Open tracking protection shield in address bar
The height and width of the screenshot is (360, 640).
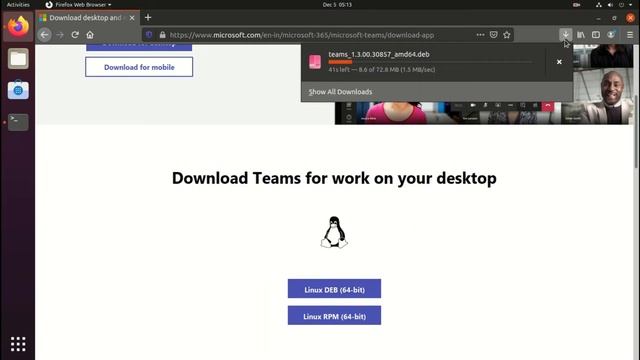point(149,35)
